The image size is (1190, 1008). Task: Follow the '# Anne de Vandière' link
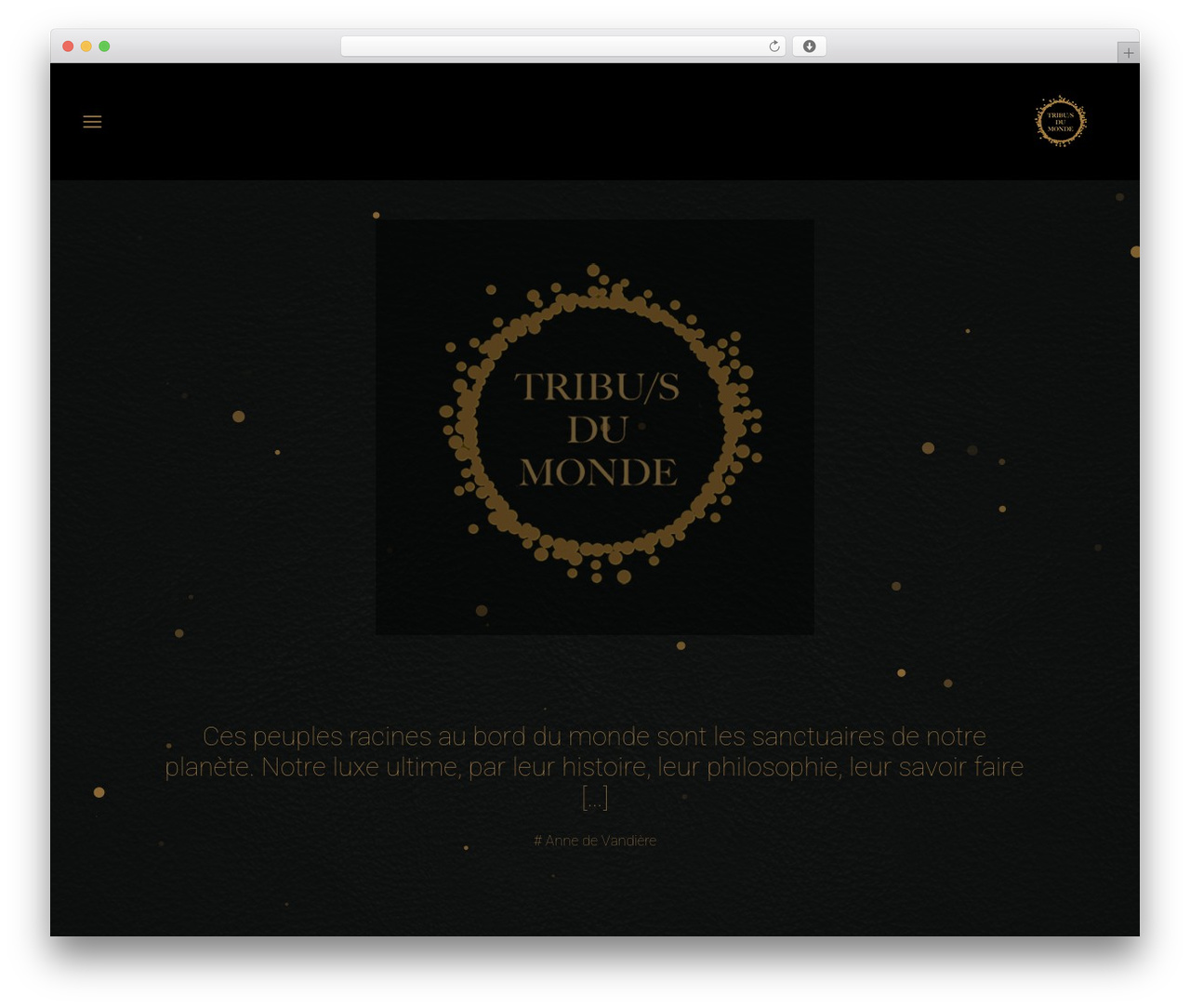click(x=595, y=841)
